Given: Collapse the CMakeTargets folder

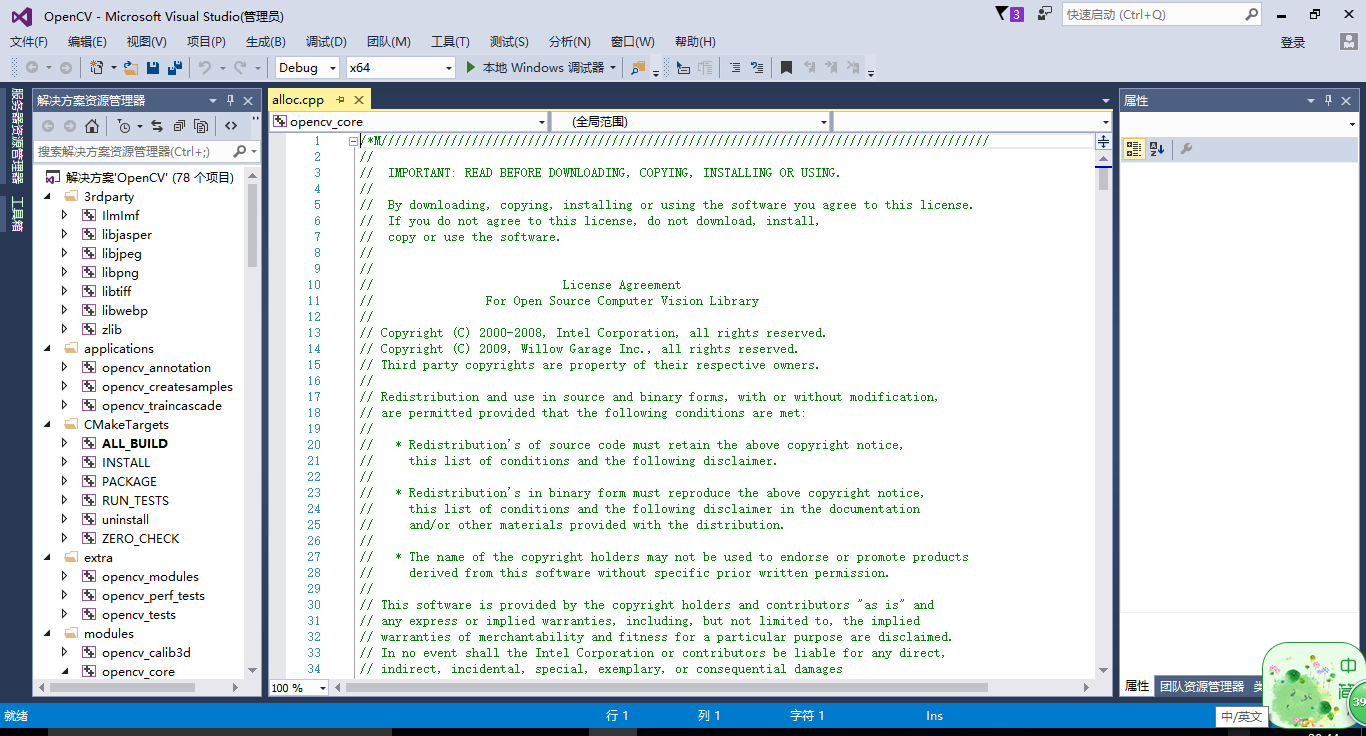Looking at the screenshot, I should pos(47,425).
